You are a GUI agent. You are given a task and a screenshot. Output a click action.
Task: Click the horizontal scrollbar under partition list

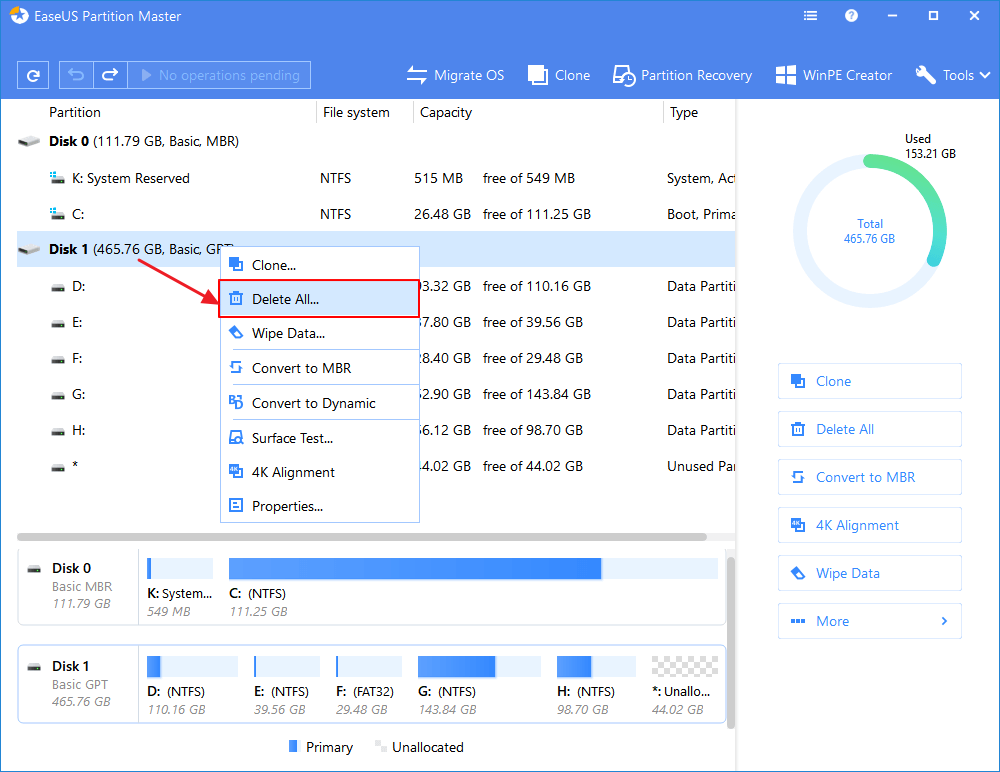click(362, 537)
